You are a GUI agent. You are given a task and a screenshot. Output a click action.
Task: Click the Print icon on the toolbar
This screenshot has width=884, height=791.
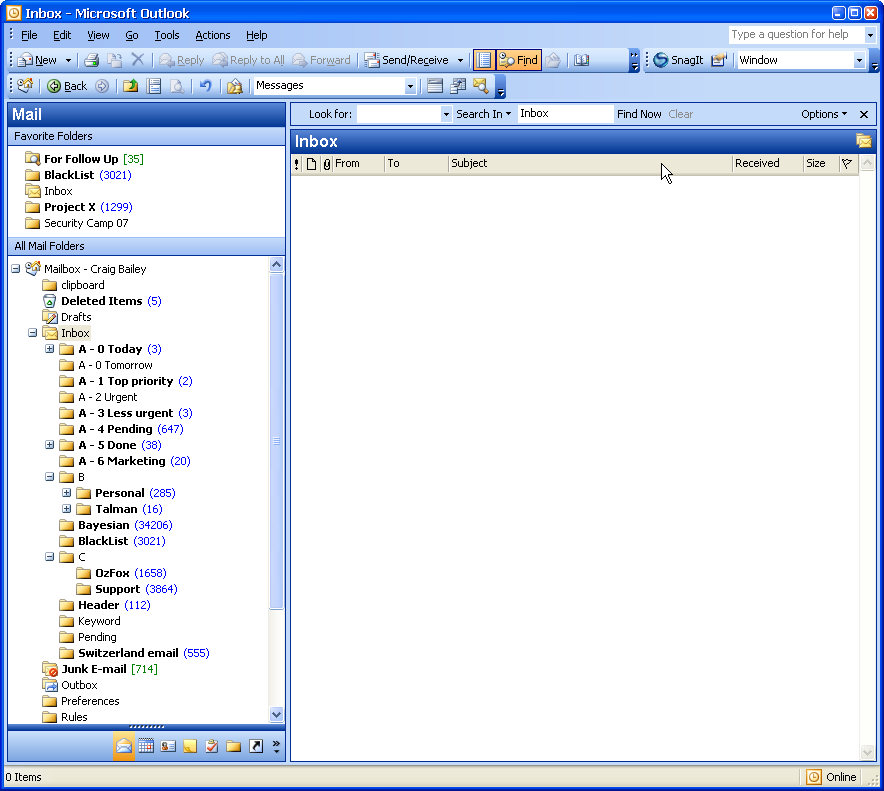coord(90,60)
